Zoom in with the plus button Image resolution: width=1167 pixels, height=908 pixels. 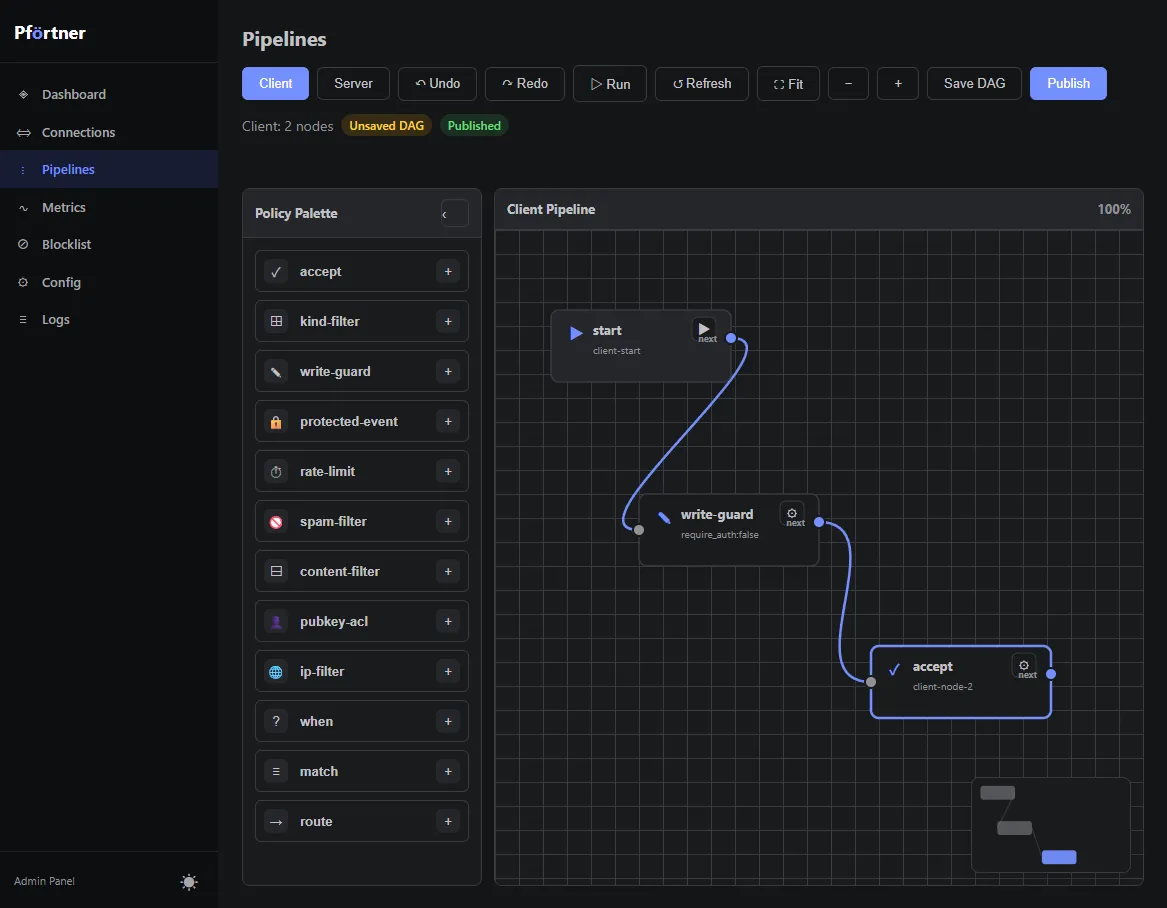[898, 83]
